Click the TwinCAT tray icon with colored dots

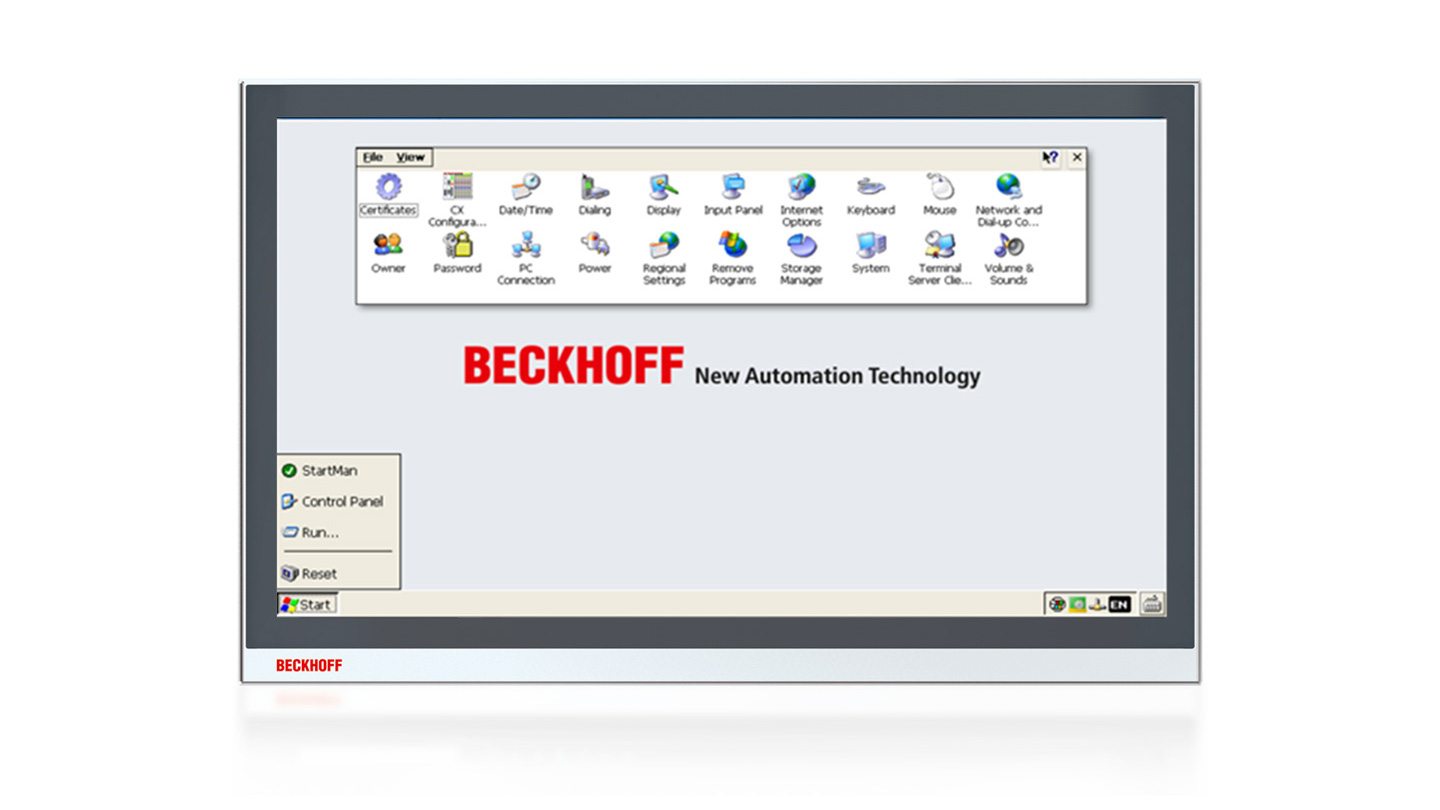pyautogui.click(x=1057, y=604)
